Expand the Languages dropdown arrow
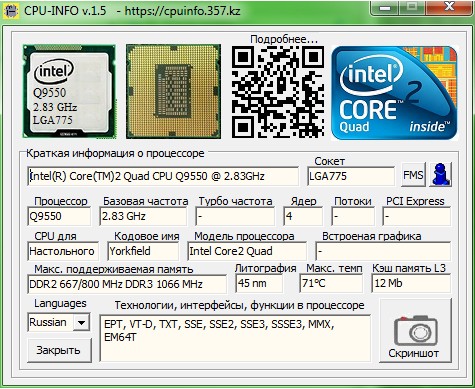 (x=81, y=322)
